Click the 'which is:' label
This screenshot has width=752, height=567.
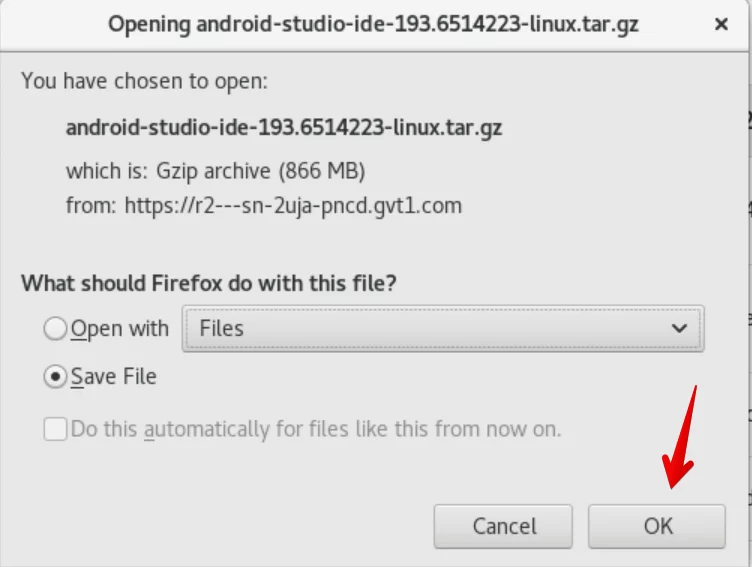click(x=107, y=171)
